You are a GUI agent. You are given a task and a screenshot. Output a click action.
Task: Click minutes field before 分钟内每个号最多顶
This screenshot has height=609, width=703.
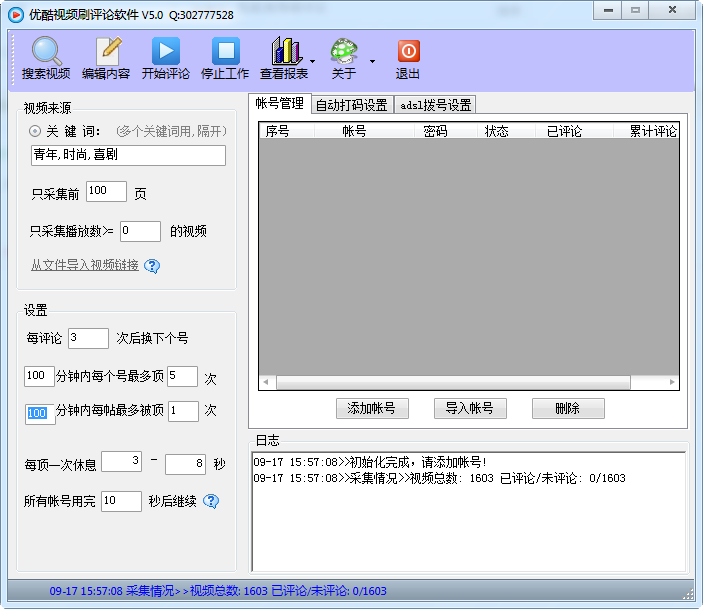39,376
